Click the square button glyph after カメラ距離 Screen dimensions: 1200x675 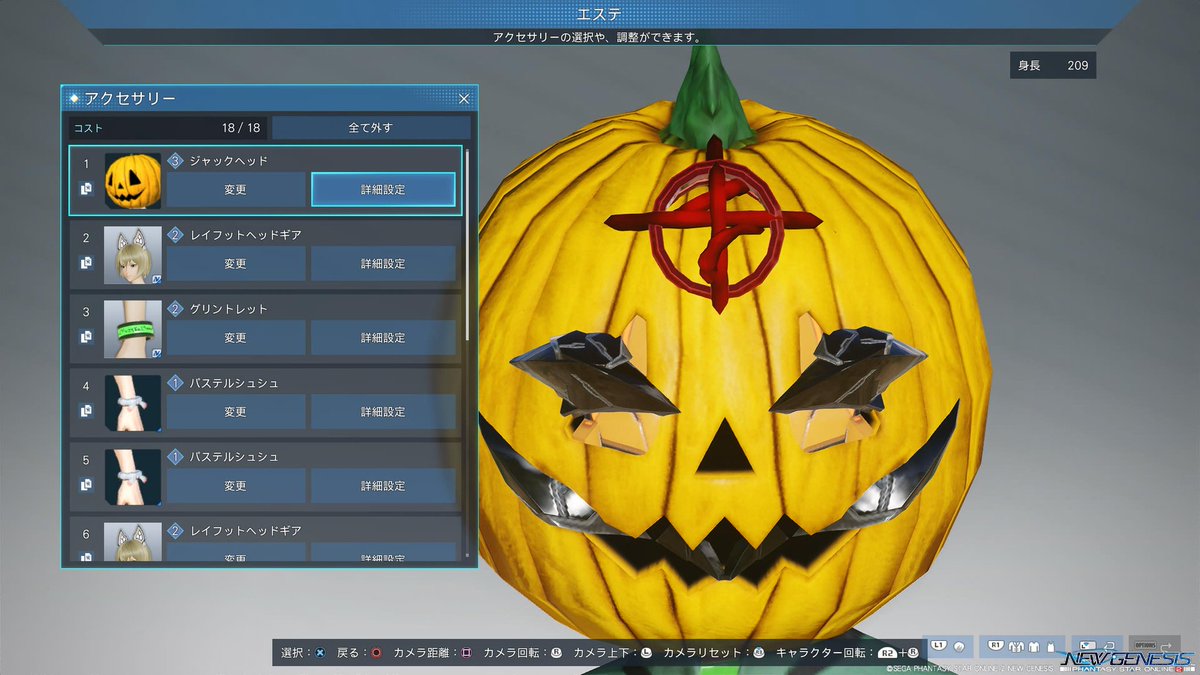(x=466, y=653)
